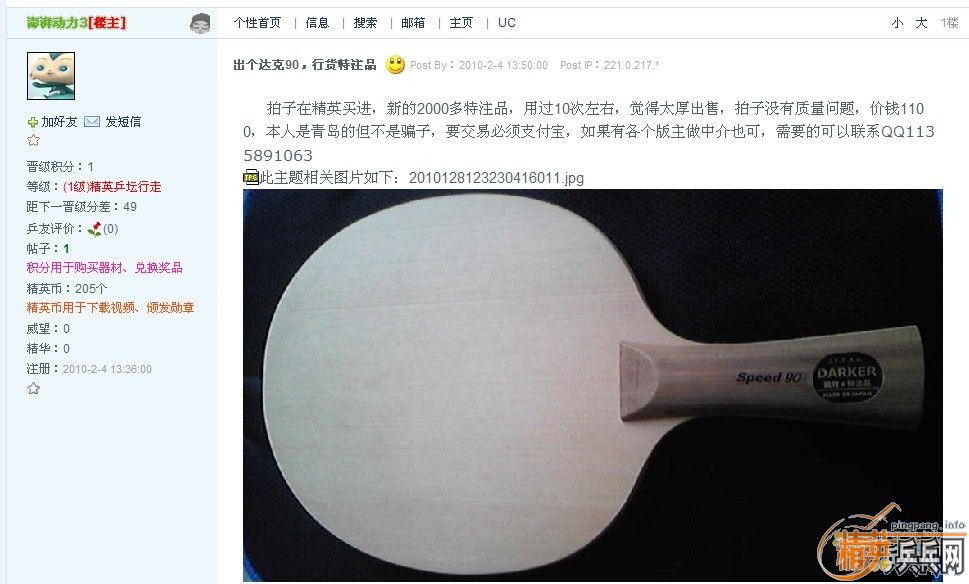
Task: Click the JPG file icon before attachment text
Action: click(x=251, y=177)
